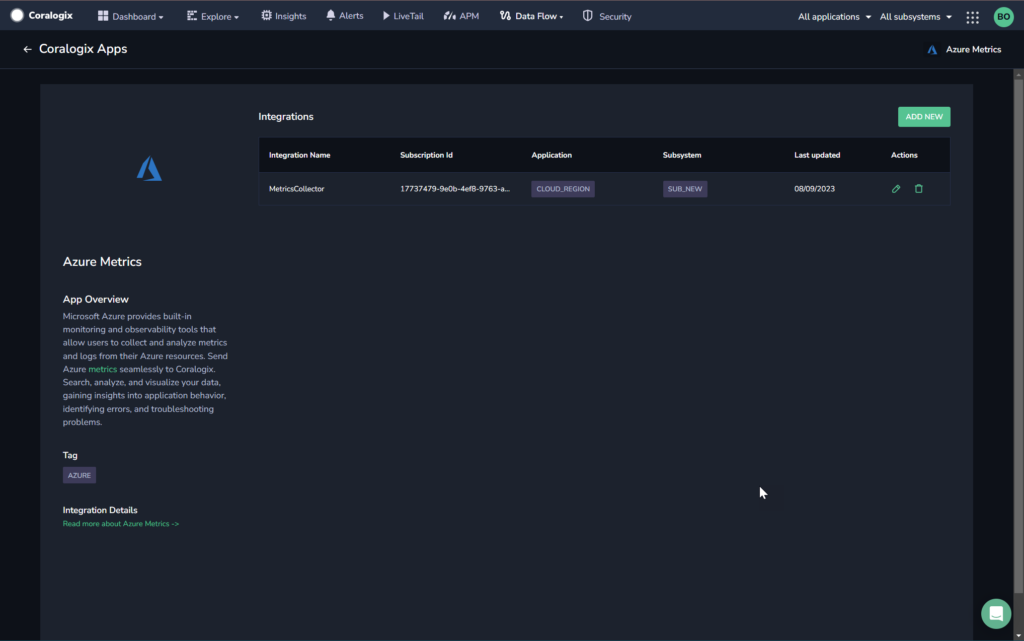Click the Last updated column header
The width and height of the screenshot is (1024, 641).
tap(817, 155)
